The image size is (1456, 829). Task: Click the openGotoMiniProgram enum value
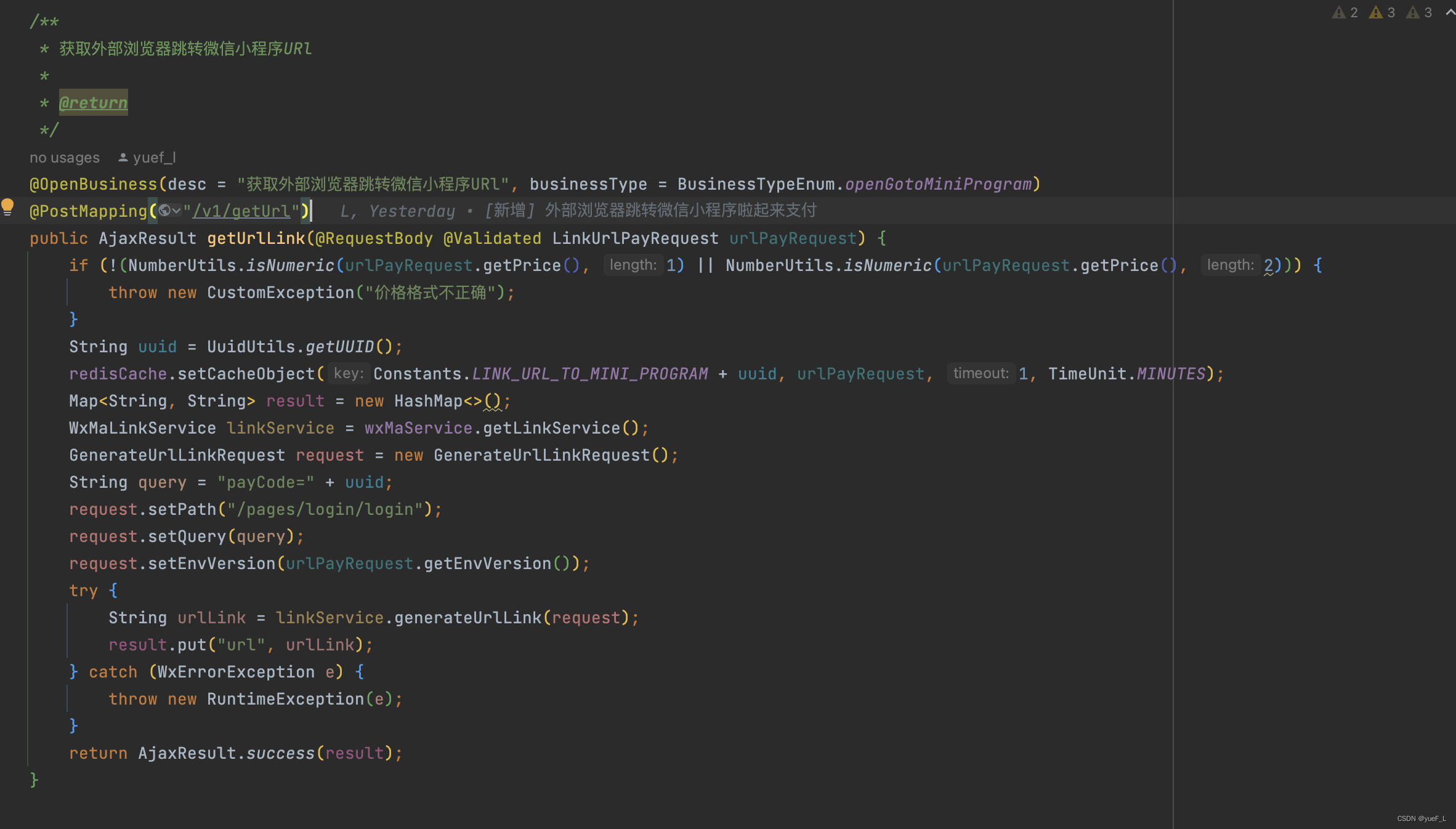tap(938, 184)
